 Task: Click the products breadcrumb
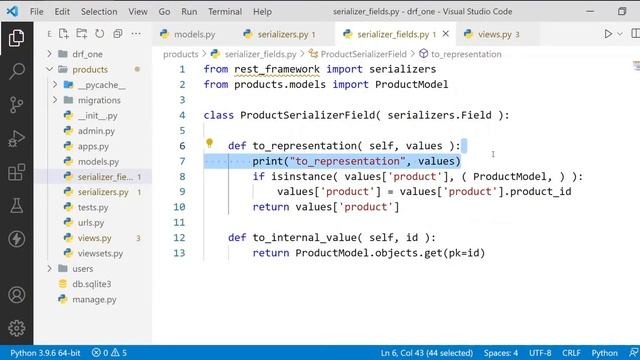point(180,54)
